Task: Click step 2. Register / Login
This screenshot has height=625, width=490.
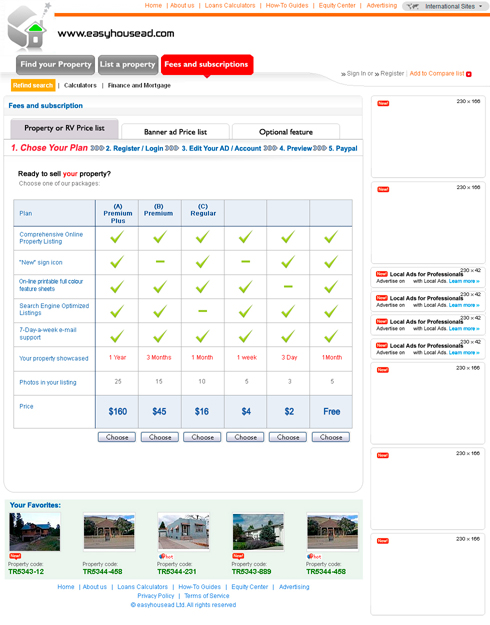Action: [134, 148]
